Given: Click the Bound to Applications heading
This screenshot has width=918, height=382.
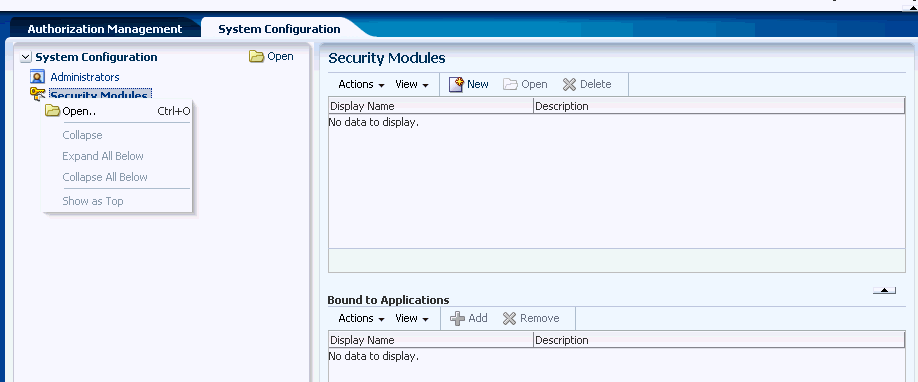Looking at the screenshot, I should click(x=388, y=300).
